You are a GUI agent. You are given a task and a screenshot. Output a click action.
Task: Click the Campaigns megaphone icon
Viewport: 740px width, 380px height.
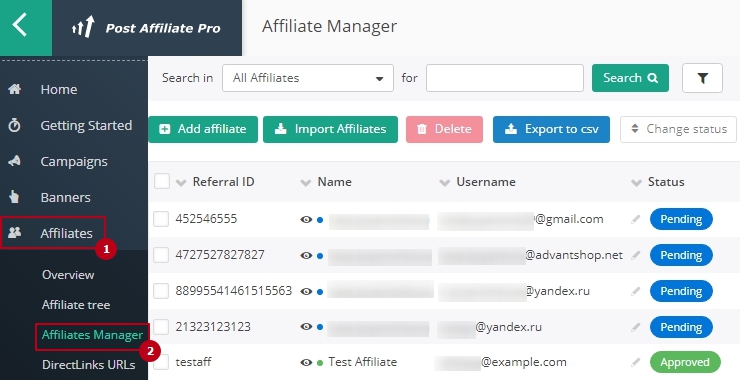click(15, 161)
